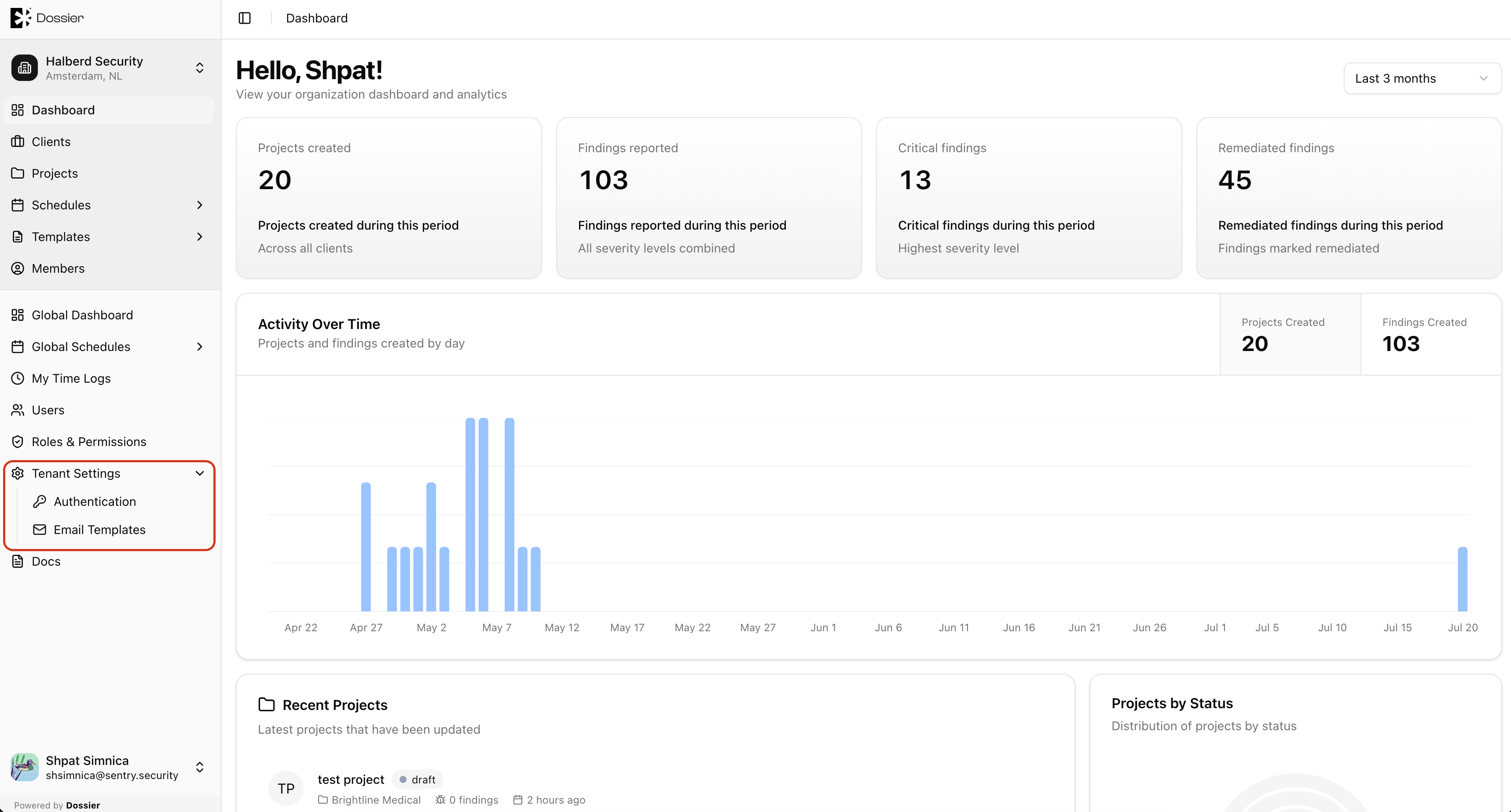Click the Critical findings card
The image size is (1511, 812).
pyautogui.click(x=1029, y=198)
